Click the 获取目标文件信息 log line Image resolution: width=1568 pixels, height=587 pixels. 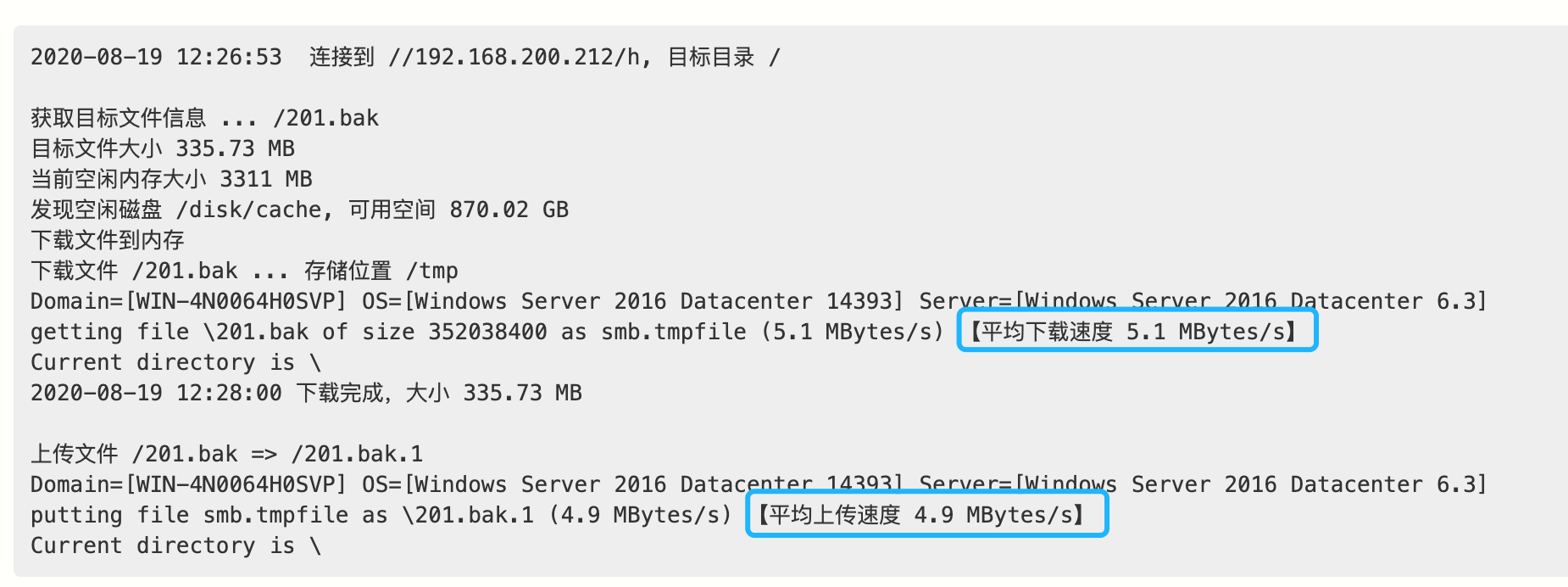204,118
